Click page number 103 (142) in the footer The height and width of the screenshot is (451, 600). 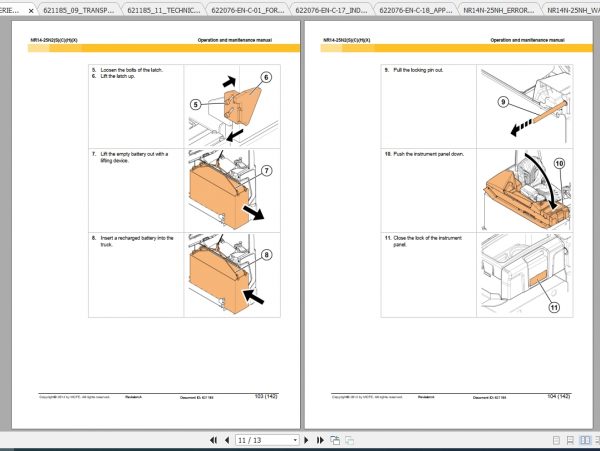pyautogui.click(x=266, y=397)
